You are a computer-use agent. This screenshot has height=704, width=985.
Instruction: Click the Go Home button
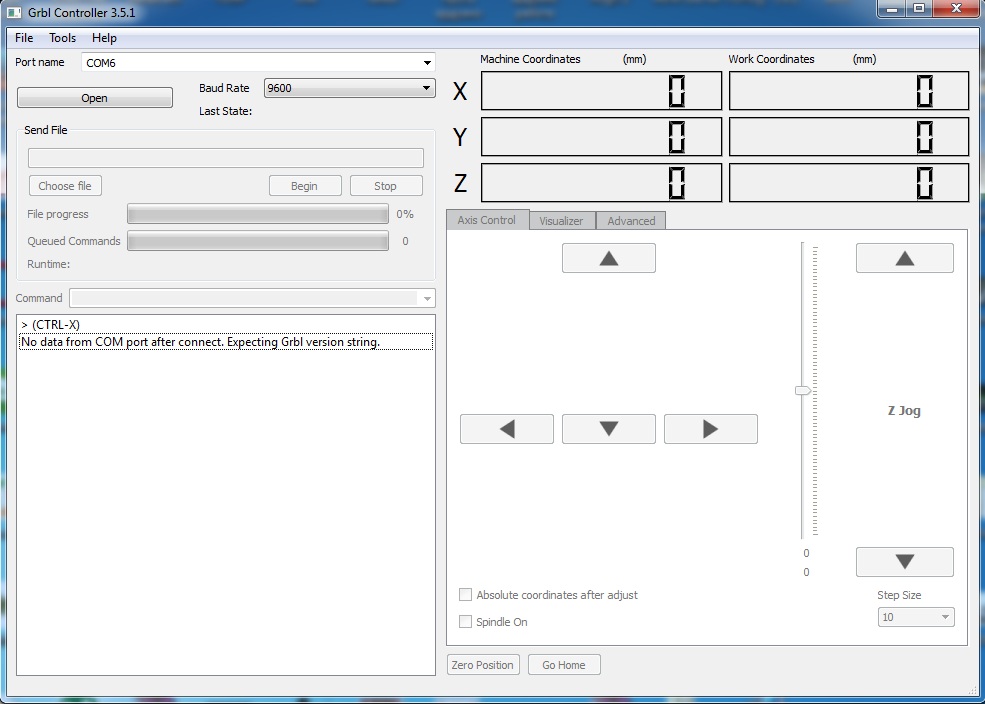(x=564, y=665)
